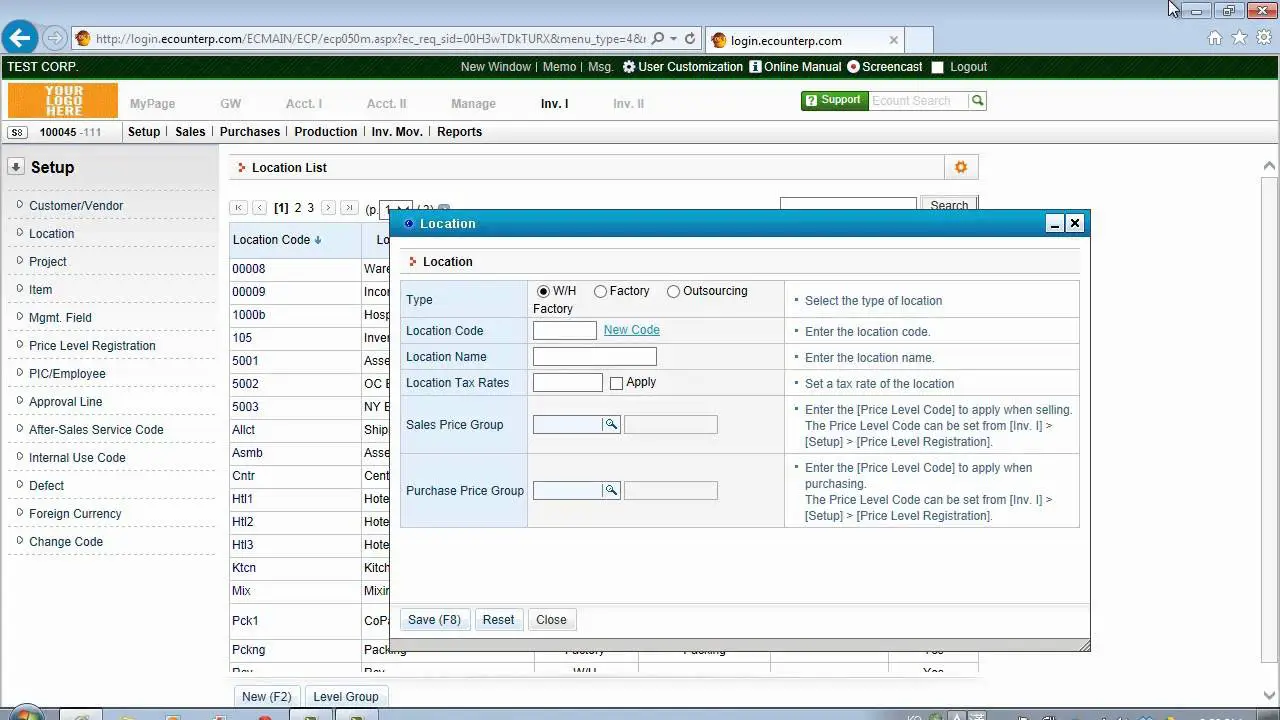Click the S8 badge beside 100045
Screen dimensions: 1280x720
click(x=17, y=132)
